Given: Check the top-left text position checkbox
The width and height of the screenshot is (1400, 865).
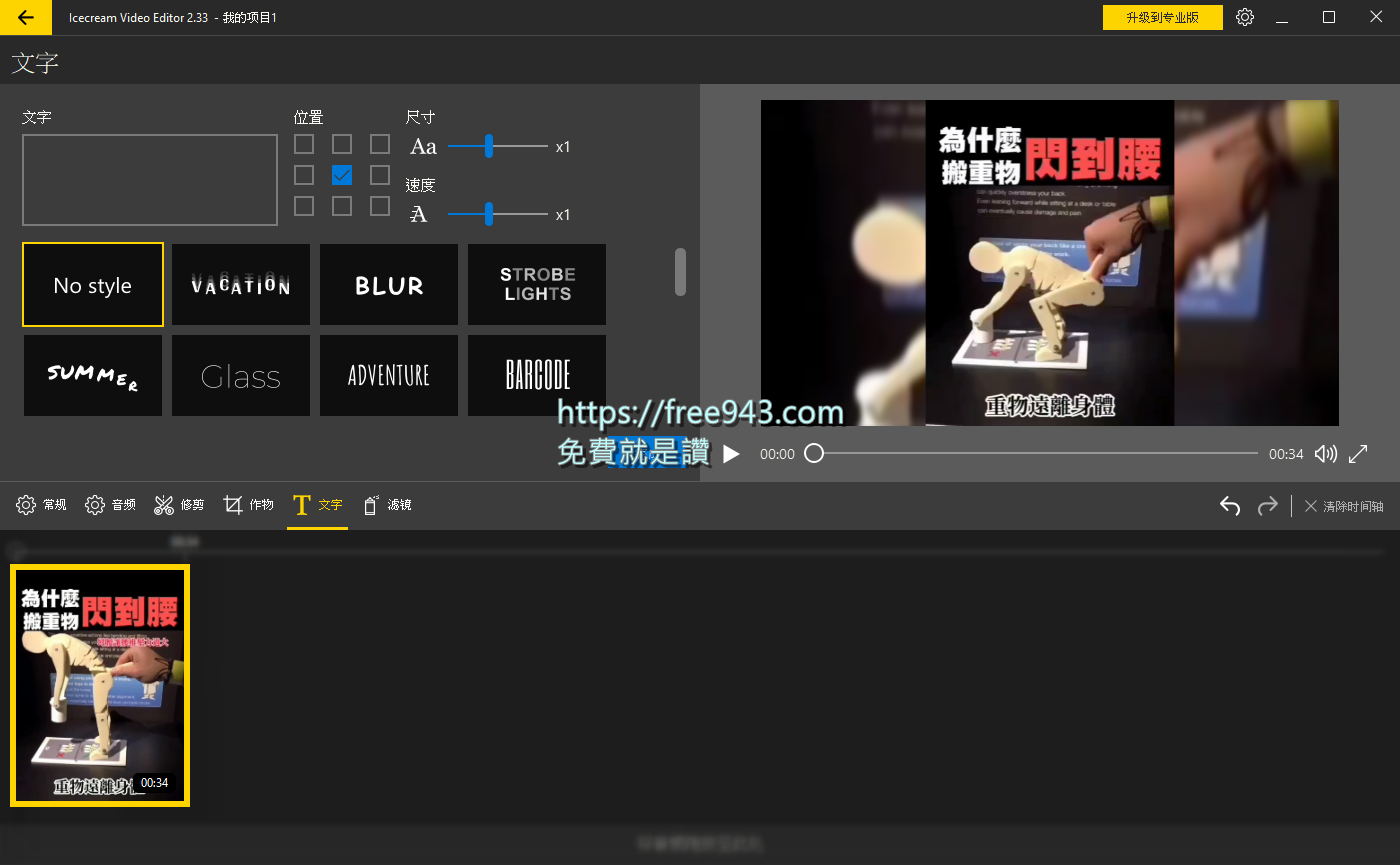Looking at the screenshot, I should point(304,144).
